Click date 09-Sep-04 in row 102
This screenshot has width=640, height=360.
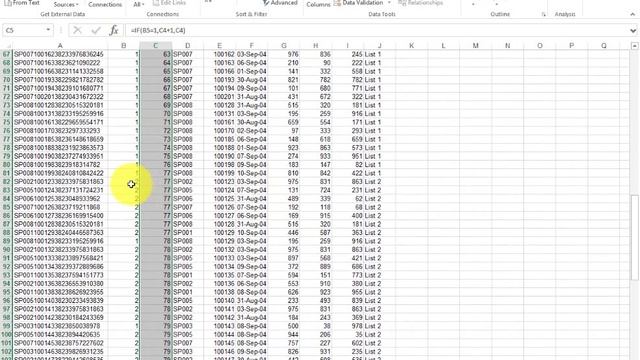tap(251, 351)
